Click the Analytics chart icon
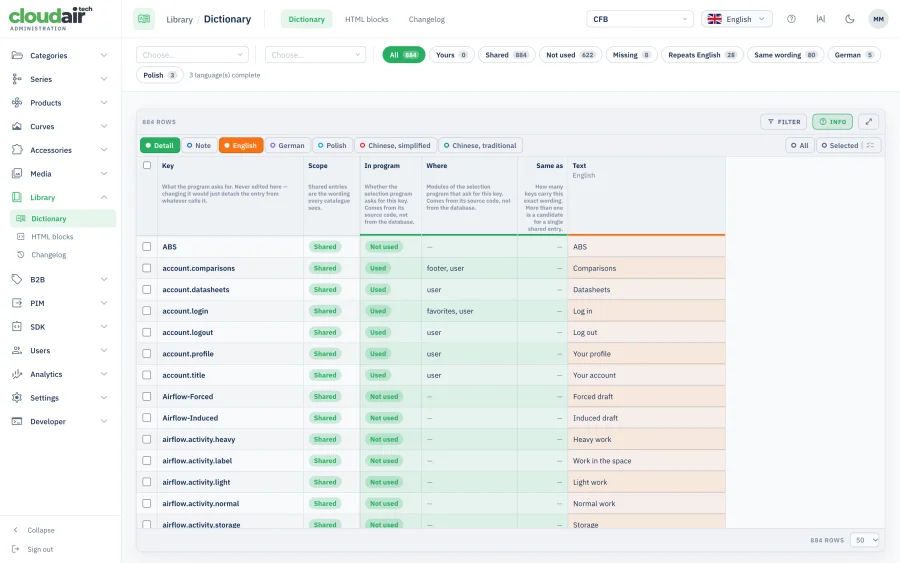The height and width of the screenshot is (563, 900). tap(17, 374)
